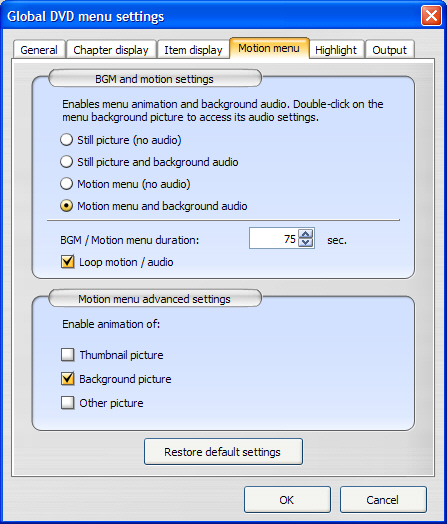Screen dimensions: 447x524
Task: Select Motion menu and background audio
Action: click(x=66, y=206)
